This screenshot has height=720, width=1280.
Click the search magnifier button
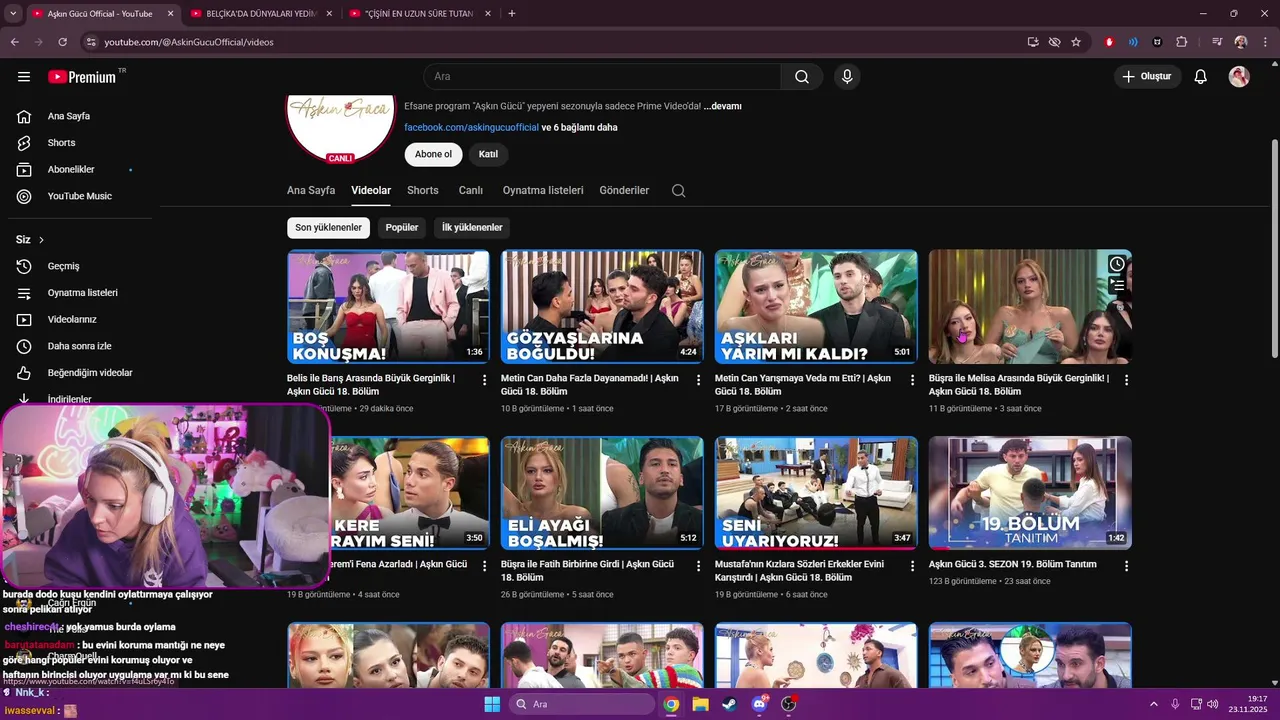click(x=802, y=77)
